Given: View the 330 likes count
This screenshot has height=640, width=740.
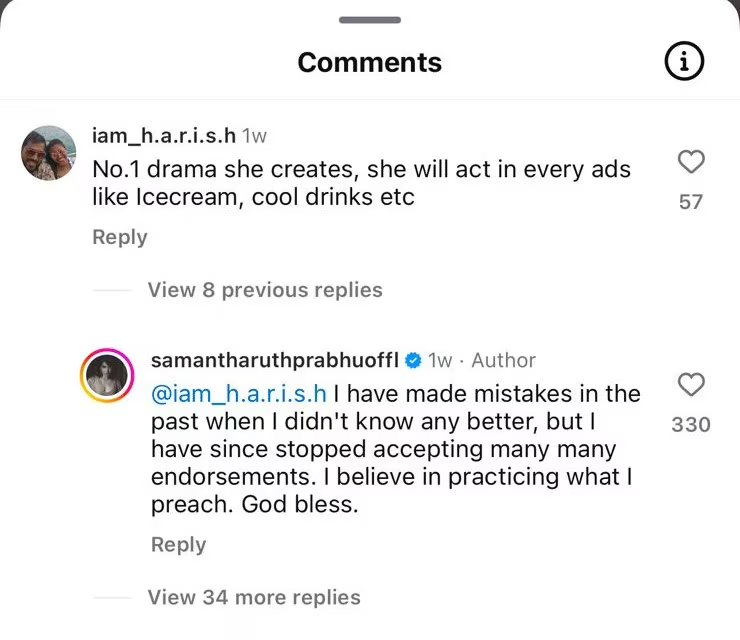Looking at the screenshot, I should pos(691,425).
